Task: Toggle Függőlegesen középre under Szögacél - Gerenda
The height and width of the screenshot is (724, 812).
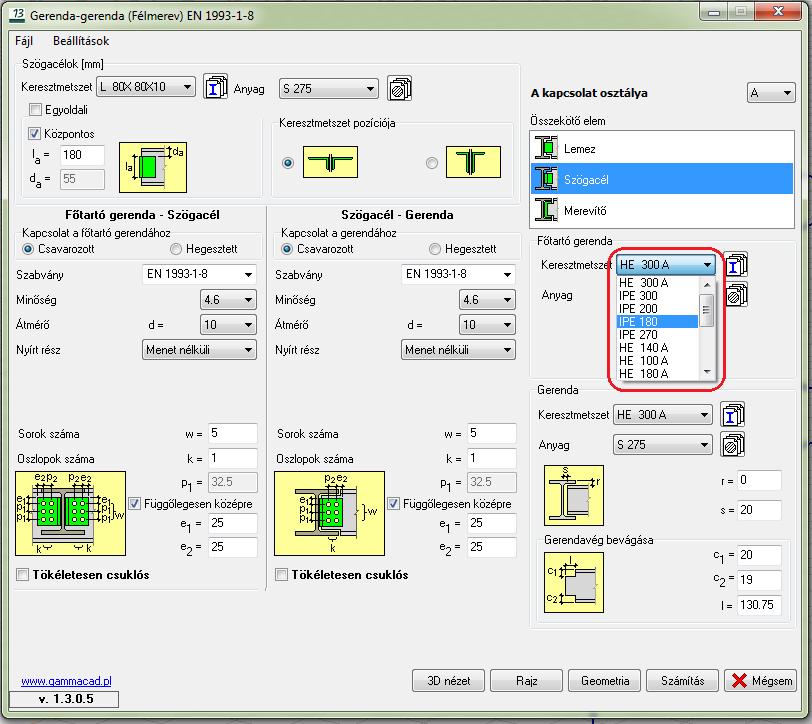Action: coord(394,503)
